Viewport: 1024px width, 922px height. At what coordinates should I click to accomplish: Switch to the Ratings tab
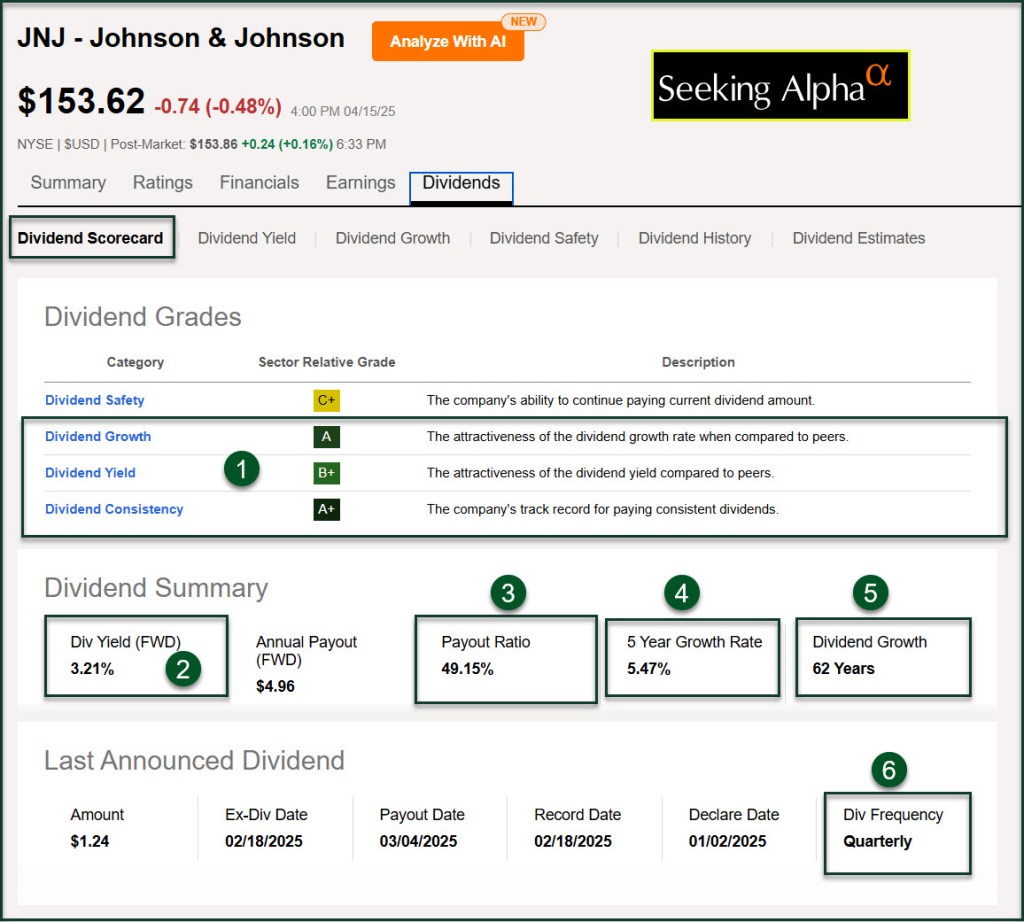(163, 183)
